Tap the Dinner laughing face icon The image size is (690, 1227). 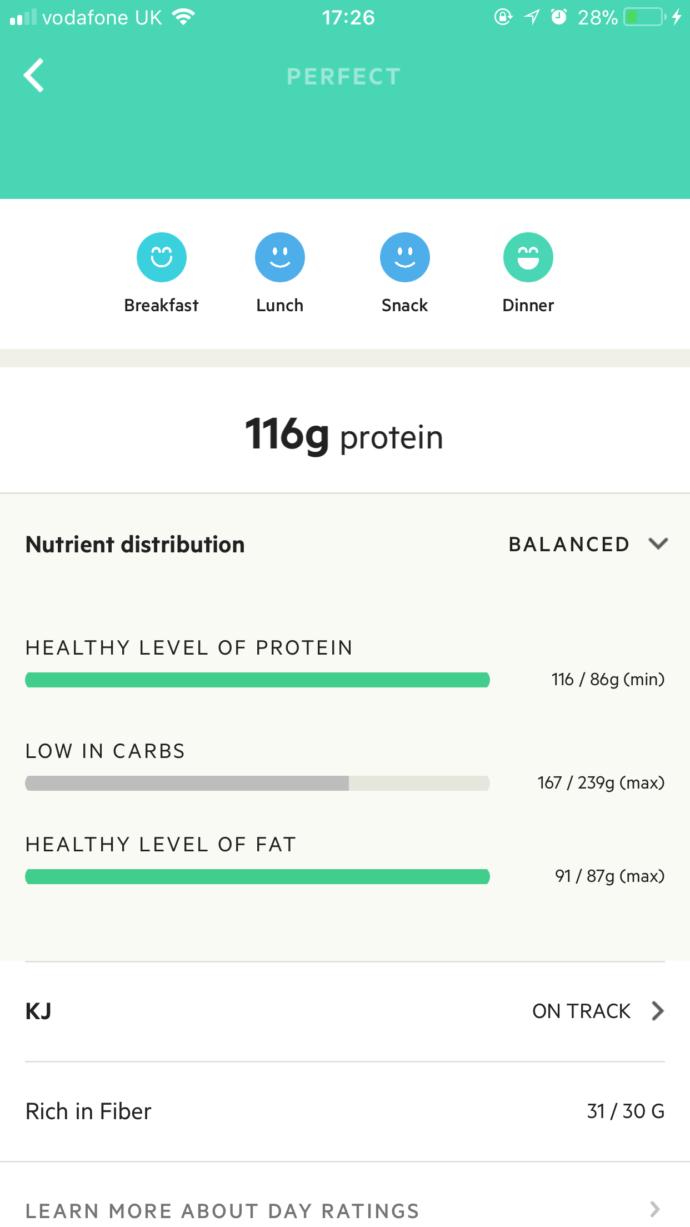tap(528, 257)
